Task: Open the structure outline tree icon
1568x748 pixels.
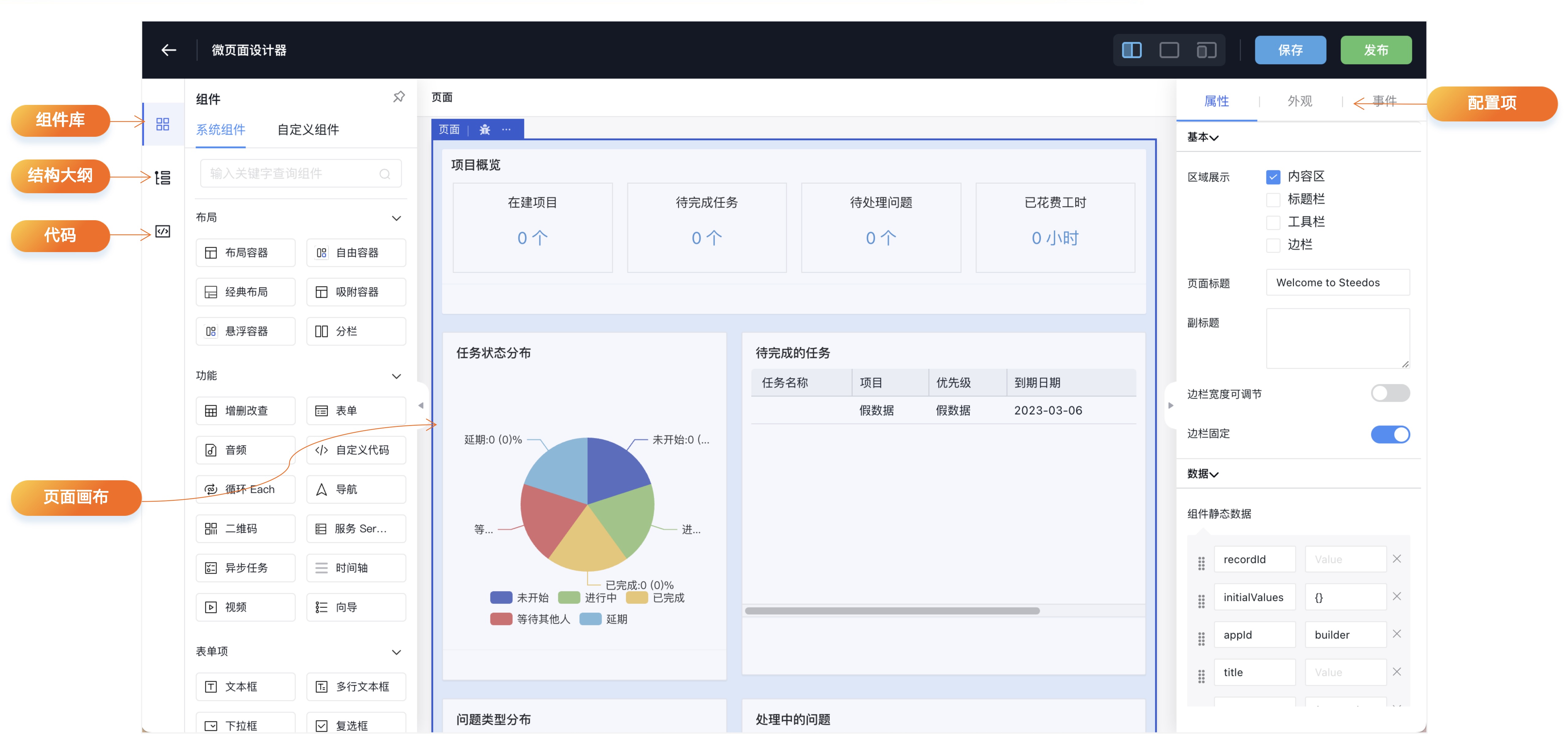Action: coord(162,178)
